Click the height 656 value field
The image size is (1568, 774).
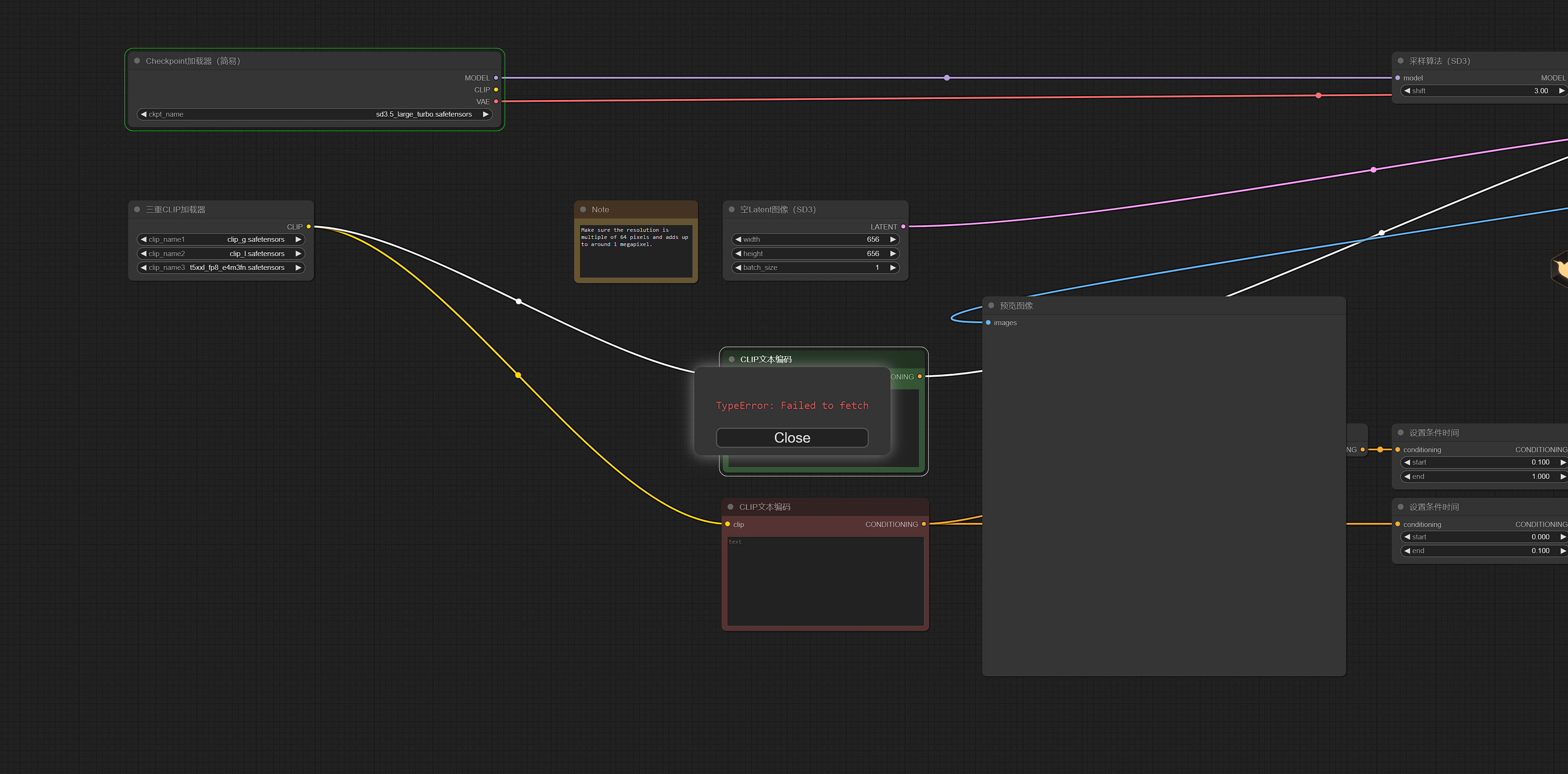[x=815, y=253]
